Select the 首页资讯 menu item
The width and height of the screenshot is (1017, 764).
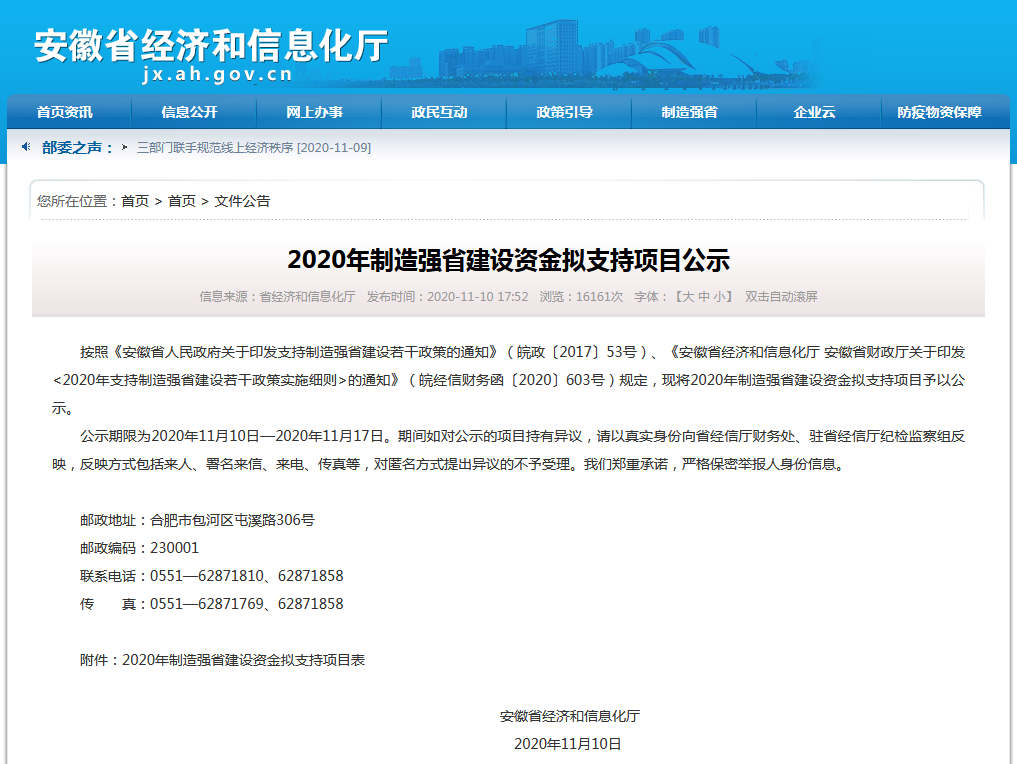click(x=66, y=112)
